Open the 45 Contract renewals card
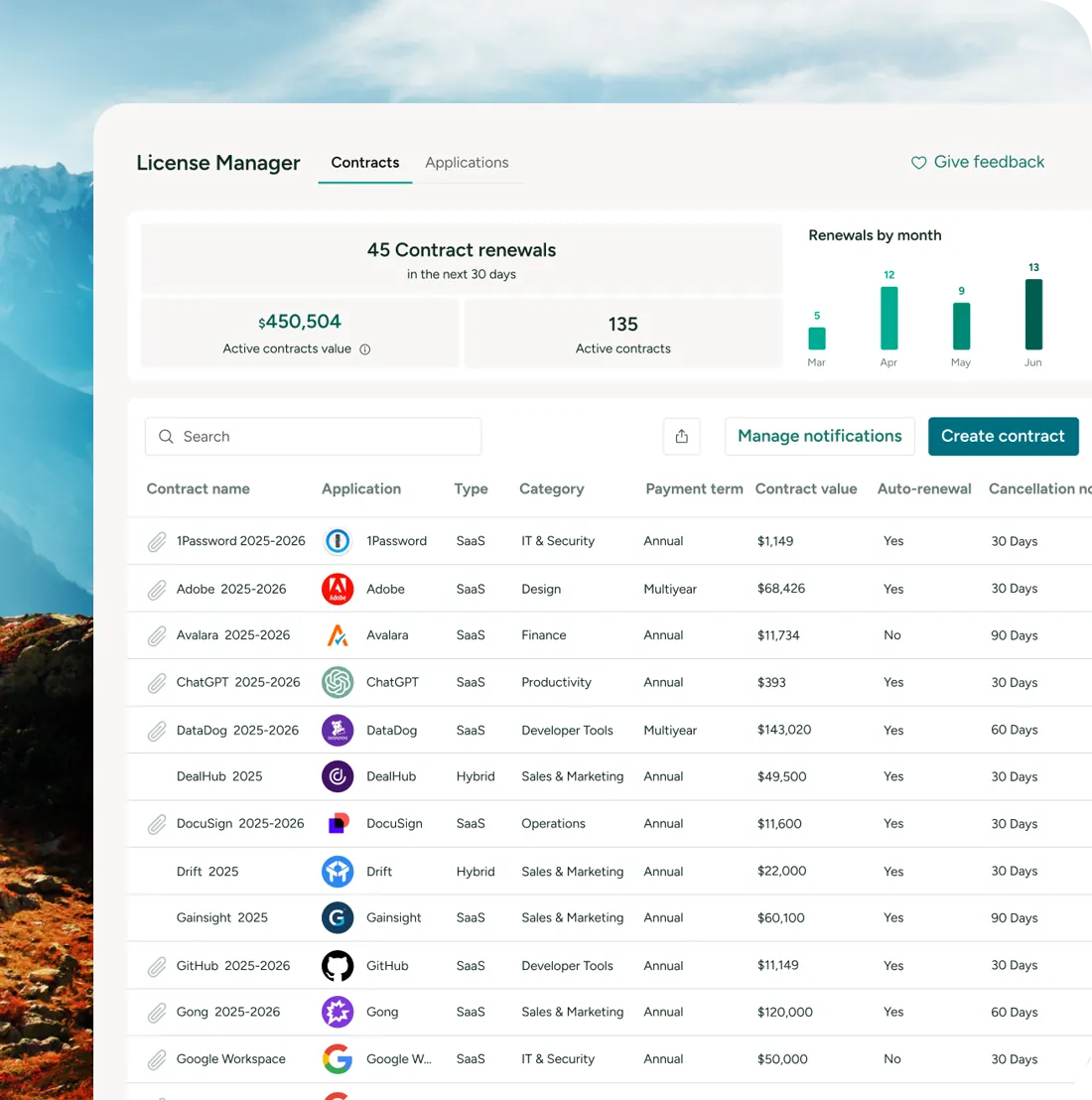1092x1100 pixels. point(462,259)
